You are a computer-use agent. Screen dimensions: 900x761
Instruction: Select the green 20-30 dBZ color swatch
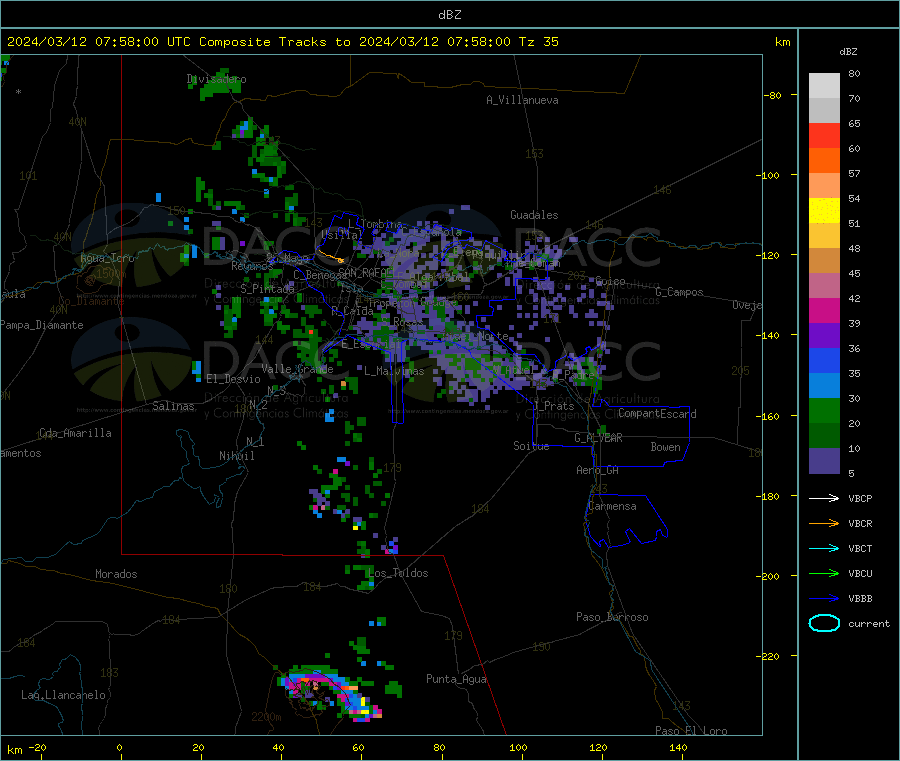[x=824, y=410]
